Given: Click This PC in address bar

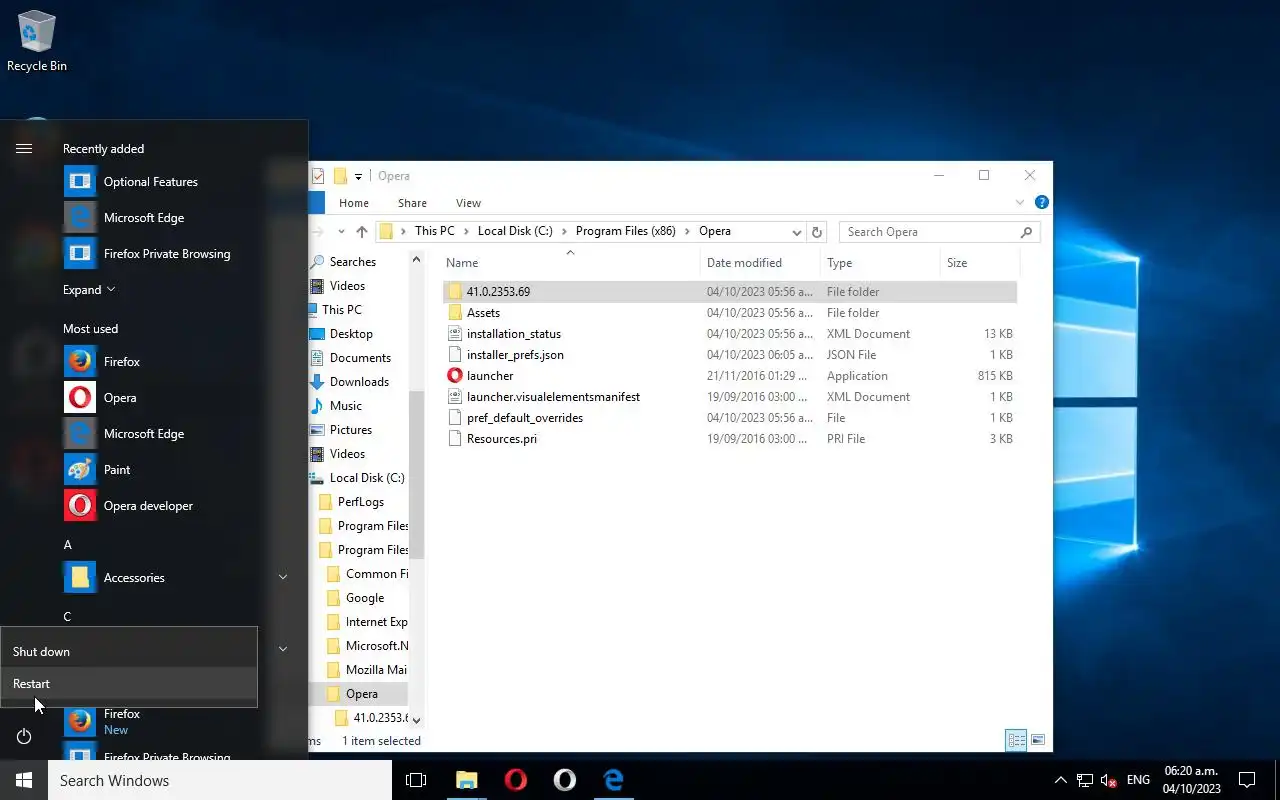Looking at the screenshot, I should (x=435, y=231).
